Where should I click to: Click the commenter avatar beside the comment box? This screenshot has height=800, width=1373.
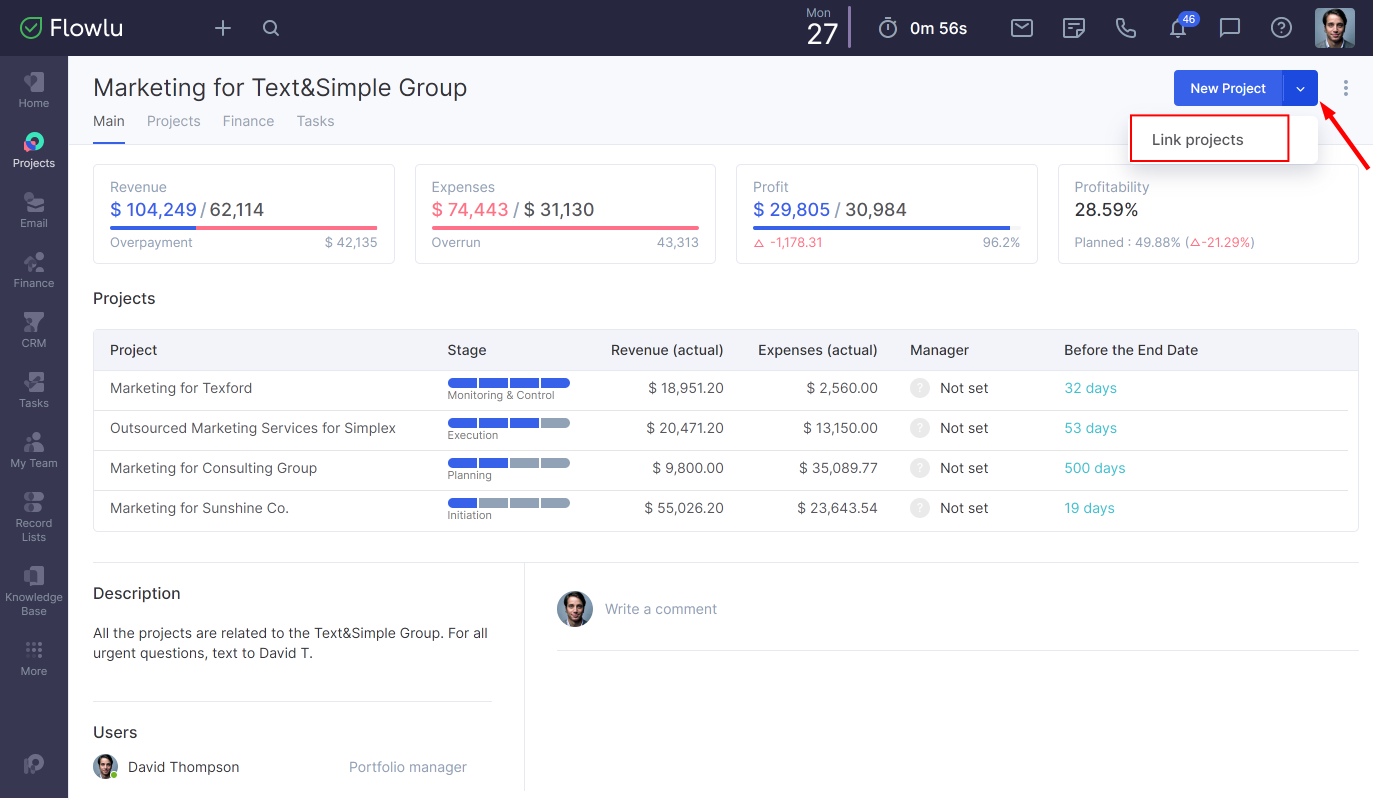click(x=575, y=609)
